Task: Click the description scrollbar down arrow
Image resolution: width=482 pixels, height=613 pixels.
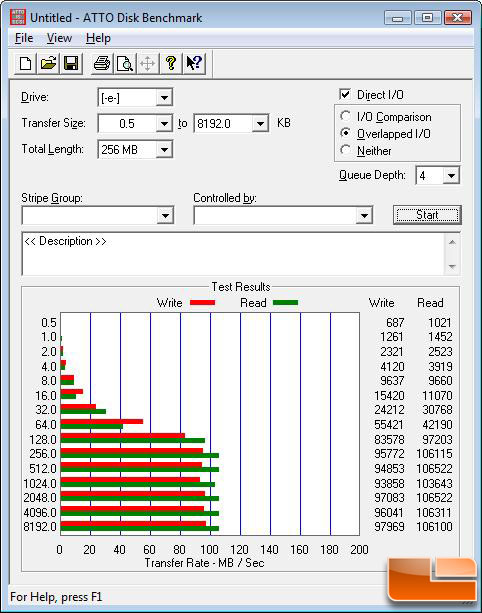Action: [452, 267]
